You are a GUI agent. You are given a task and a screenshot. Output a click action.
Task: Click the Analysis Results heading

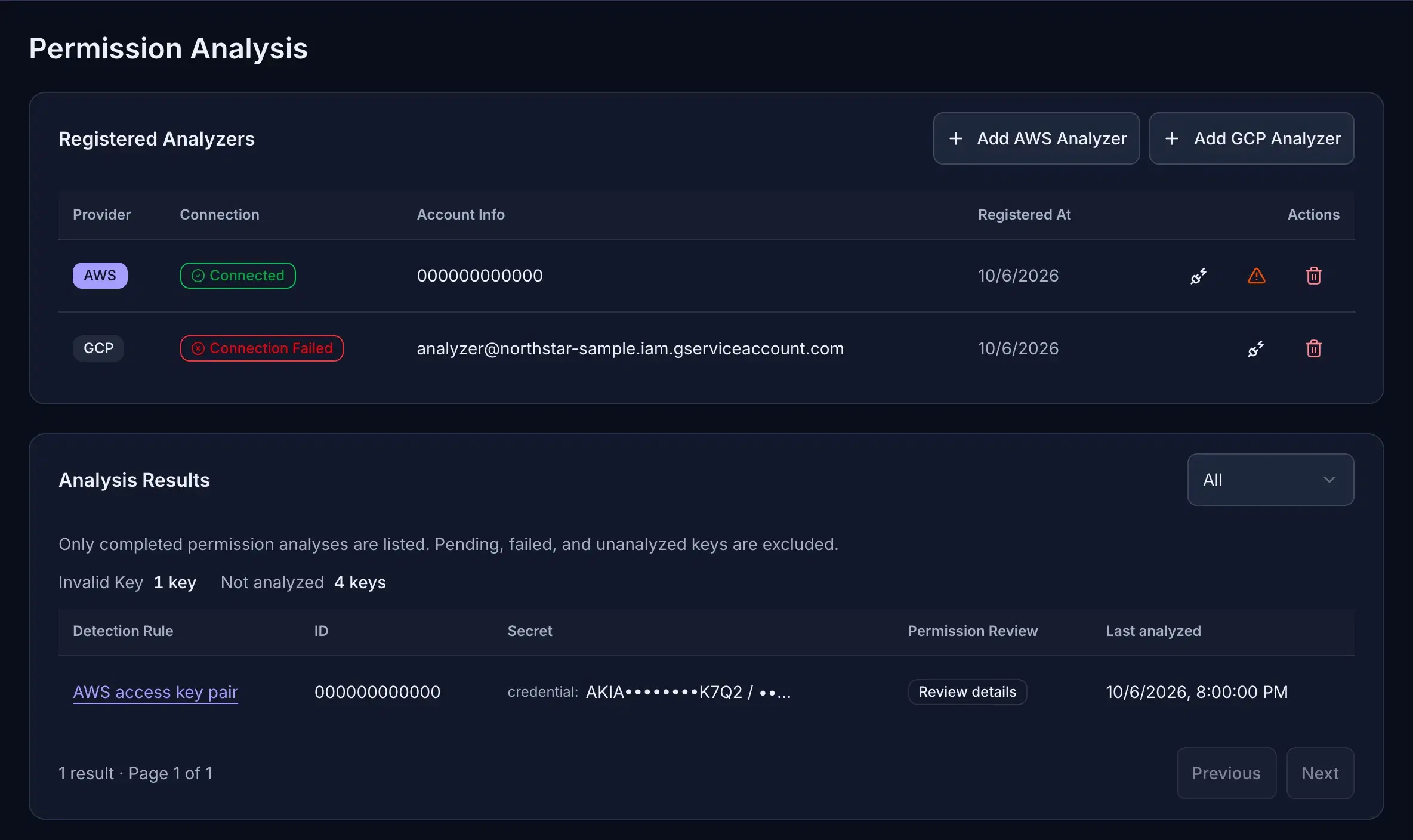click(x=134, y=480)
